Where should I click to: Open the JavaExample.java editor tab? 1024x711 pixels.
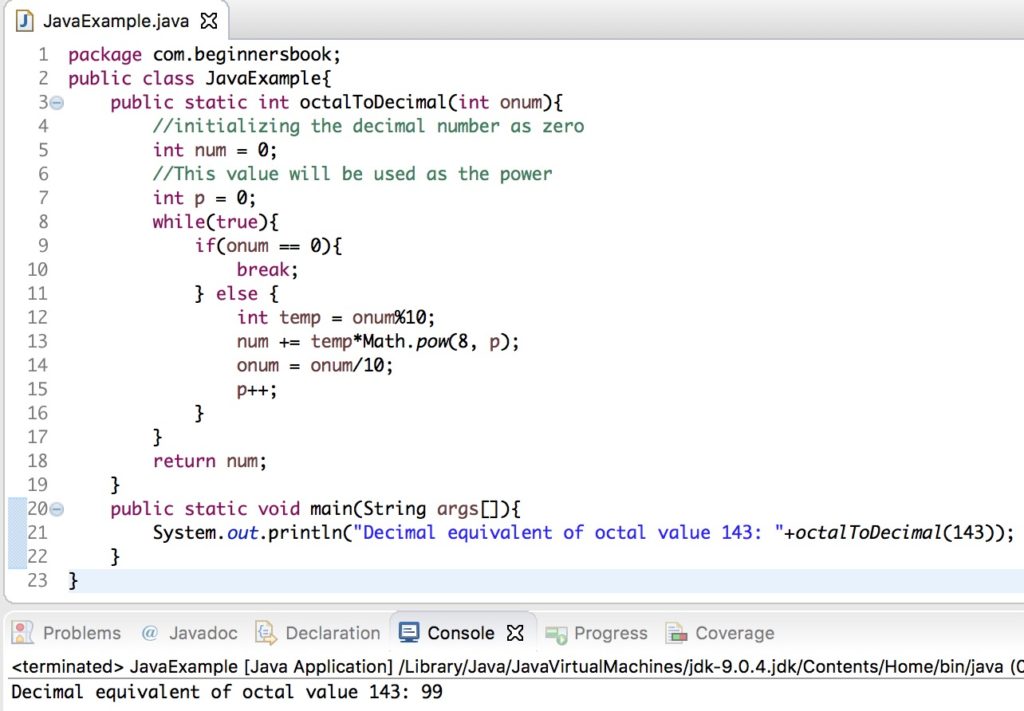click(x=116, y=21)
